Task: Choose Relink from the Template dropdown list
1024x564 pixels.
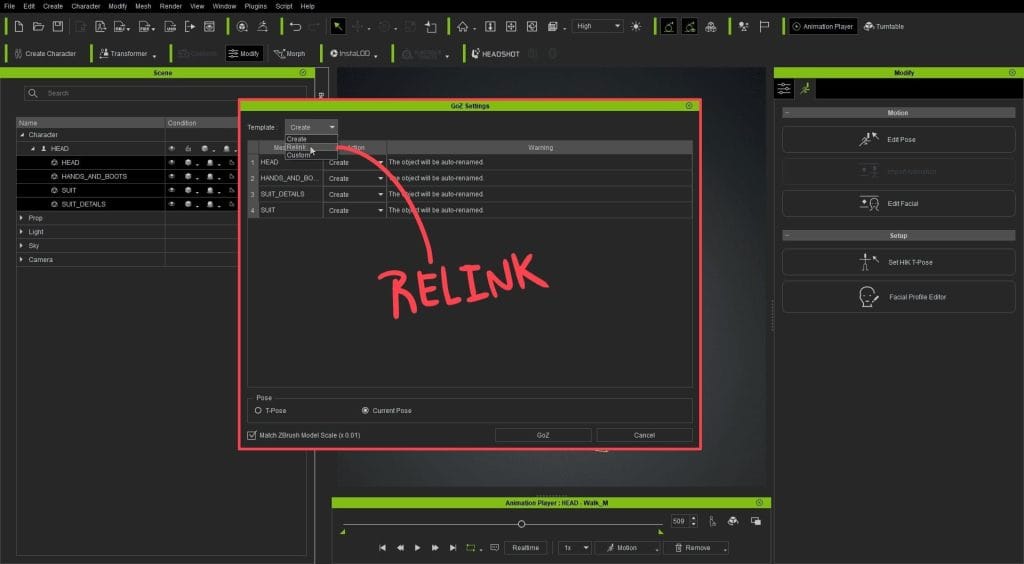Action: tap(297, 147)
